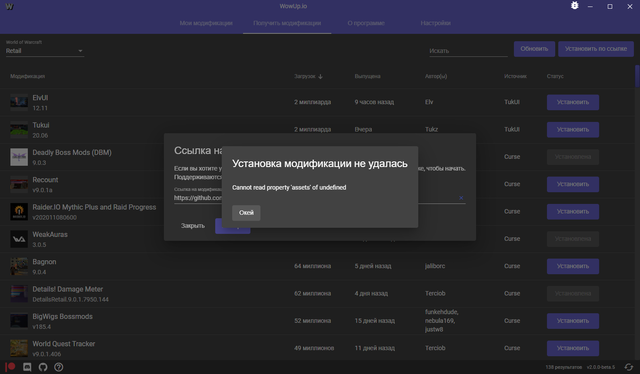Expand the Retail game client dropdown
Screen dimensions: 640x374
coord(45,51)
